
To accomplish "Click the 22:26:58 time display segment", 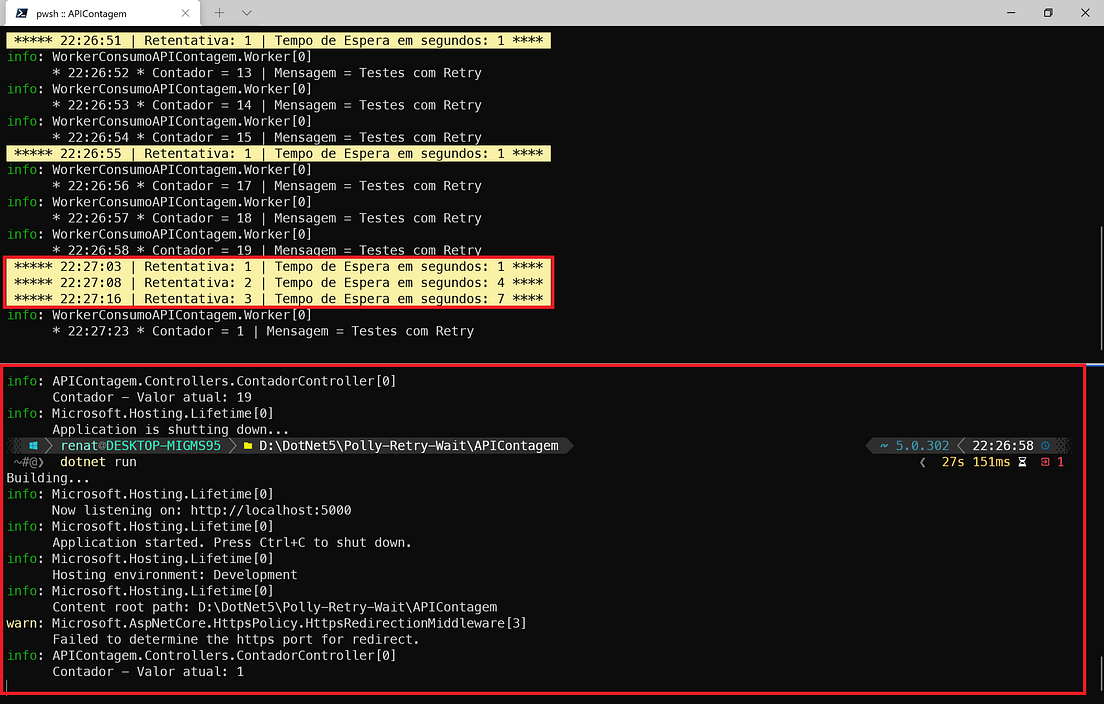I will tap(1002, 445).
